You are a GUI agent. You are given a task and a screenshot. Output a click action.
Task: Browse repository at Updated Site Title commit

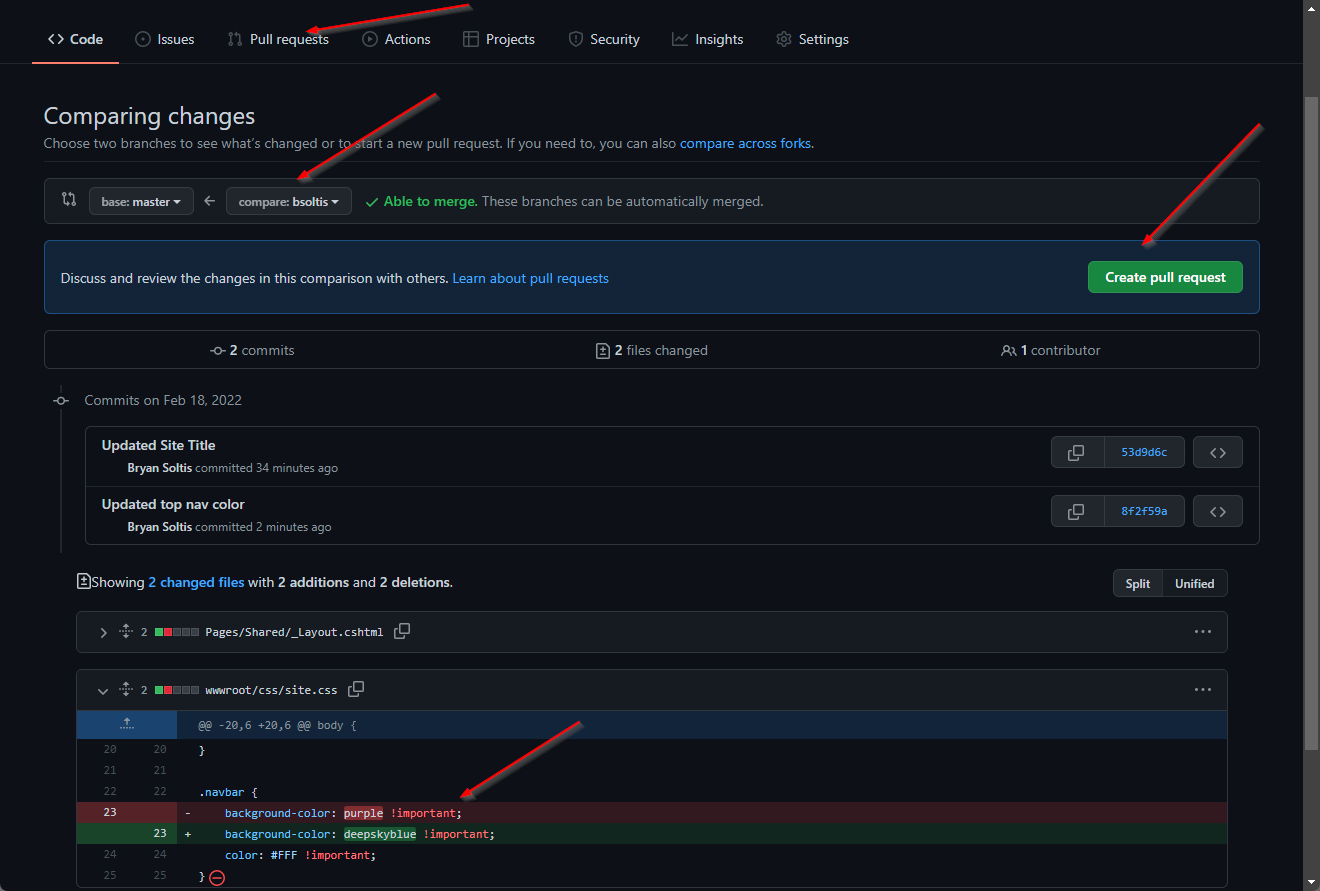click(x=1217, y=452)
